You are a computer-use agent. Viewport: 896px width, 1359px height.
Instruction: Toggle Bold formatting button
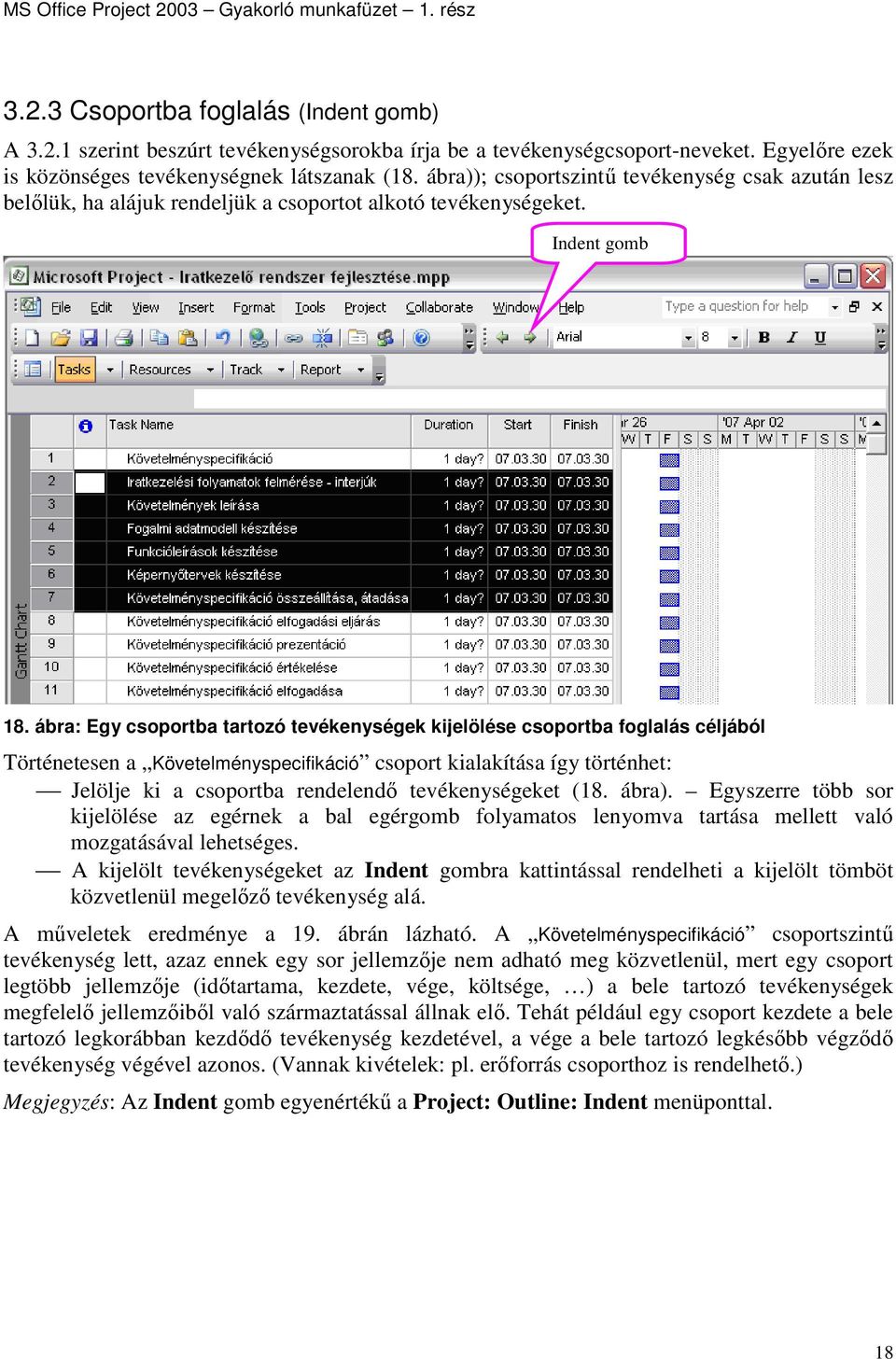pyautogui.click(x=764, y=337)
